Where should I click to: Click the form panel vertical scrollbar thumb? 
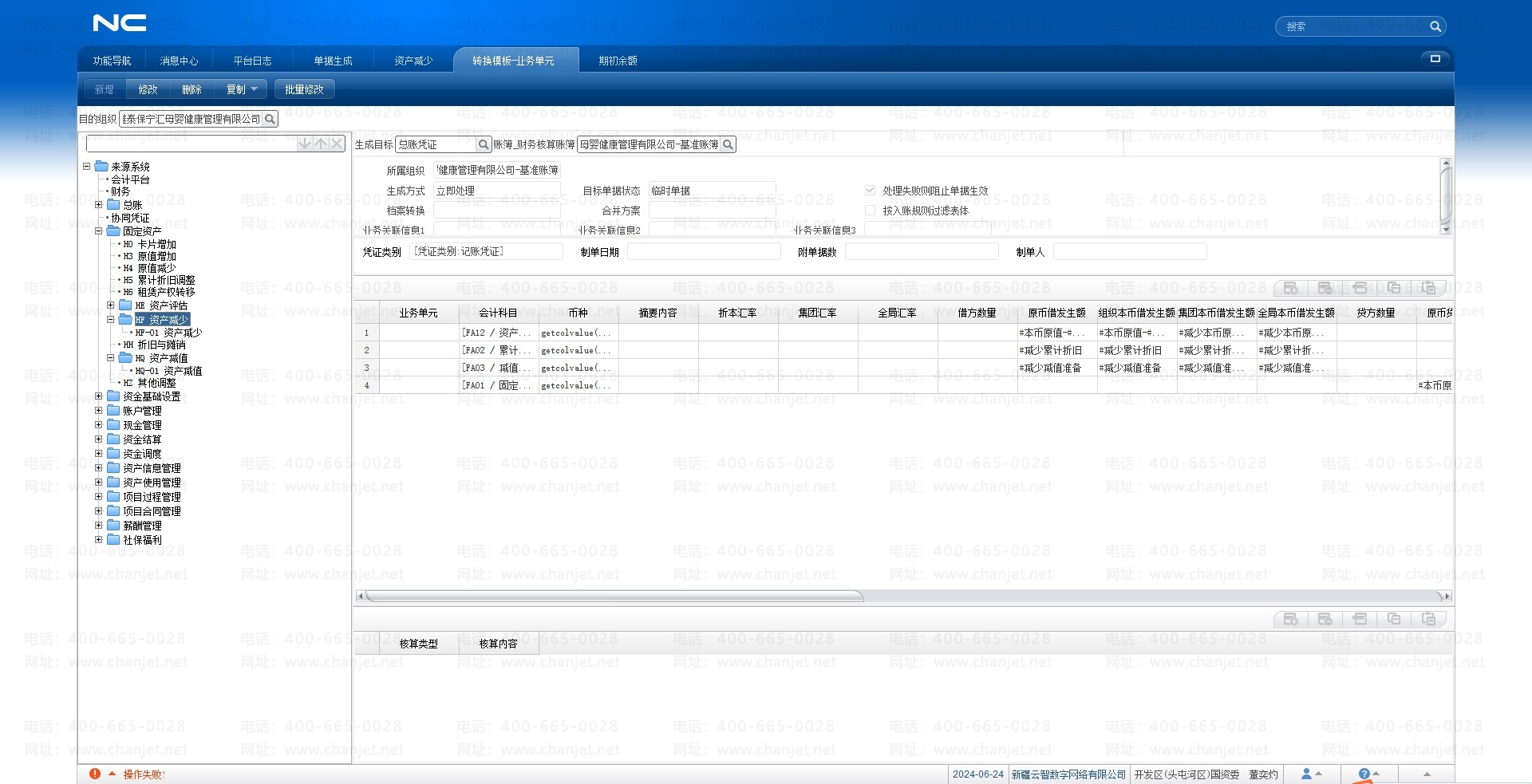pyautogui.click(x=1445, y=195)
